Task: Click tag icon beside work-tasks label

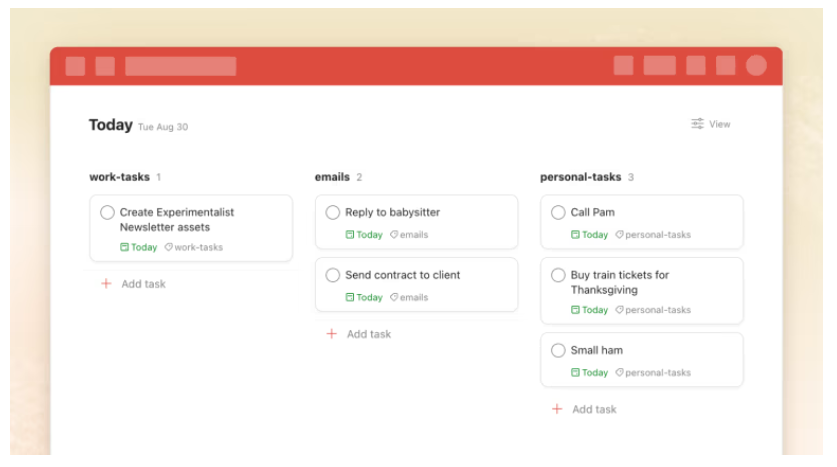Action: pyautogui.click(x=169, y=247)
